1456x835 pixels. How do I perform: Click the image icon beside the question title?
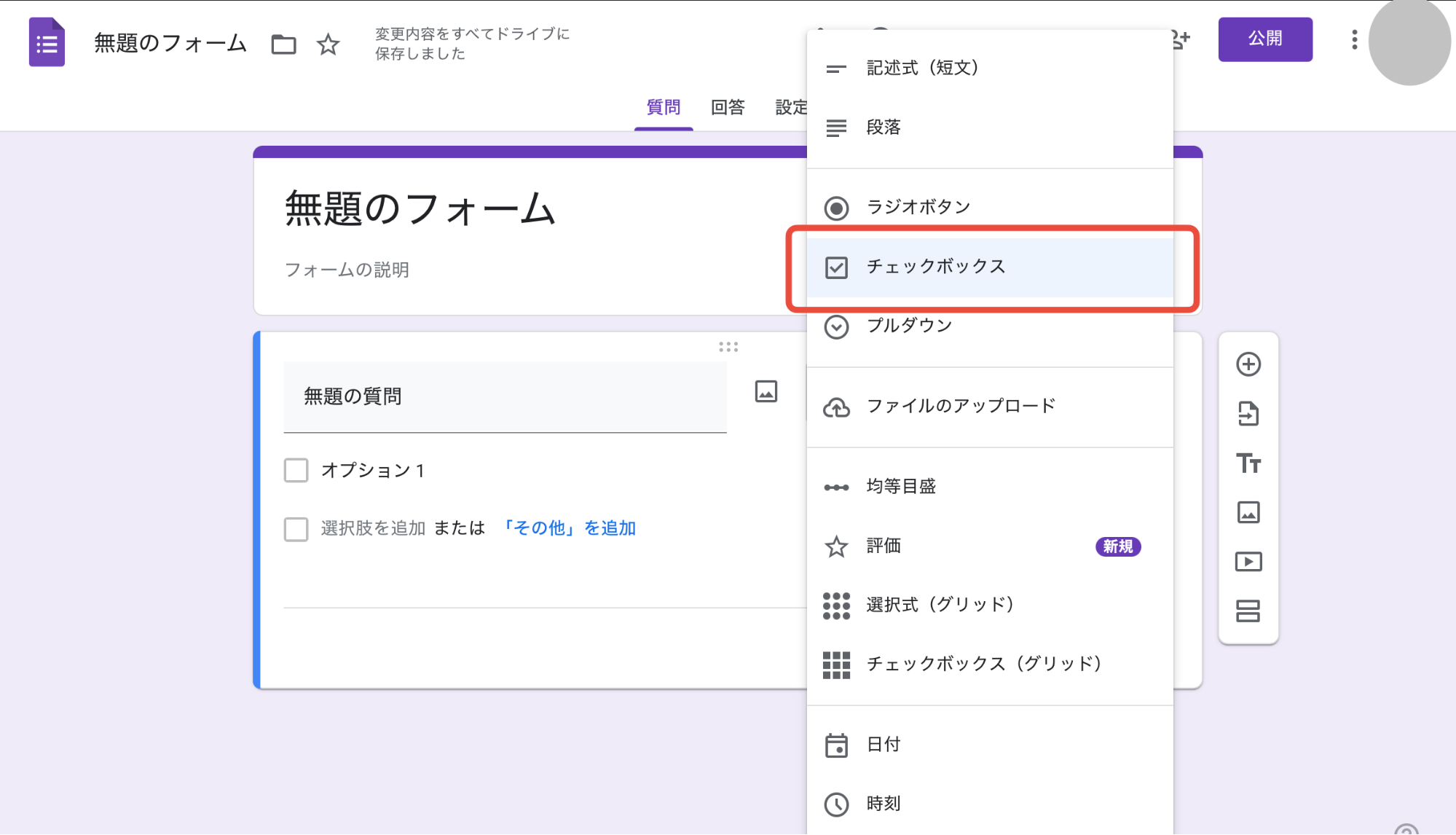pyautogui.click(x=766, y=391)
